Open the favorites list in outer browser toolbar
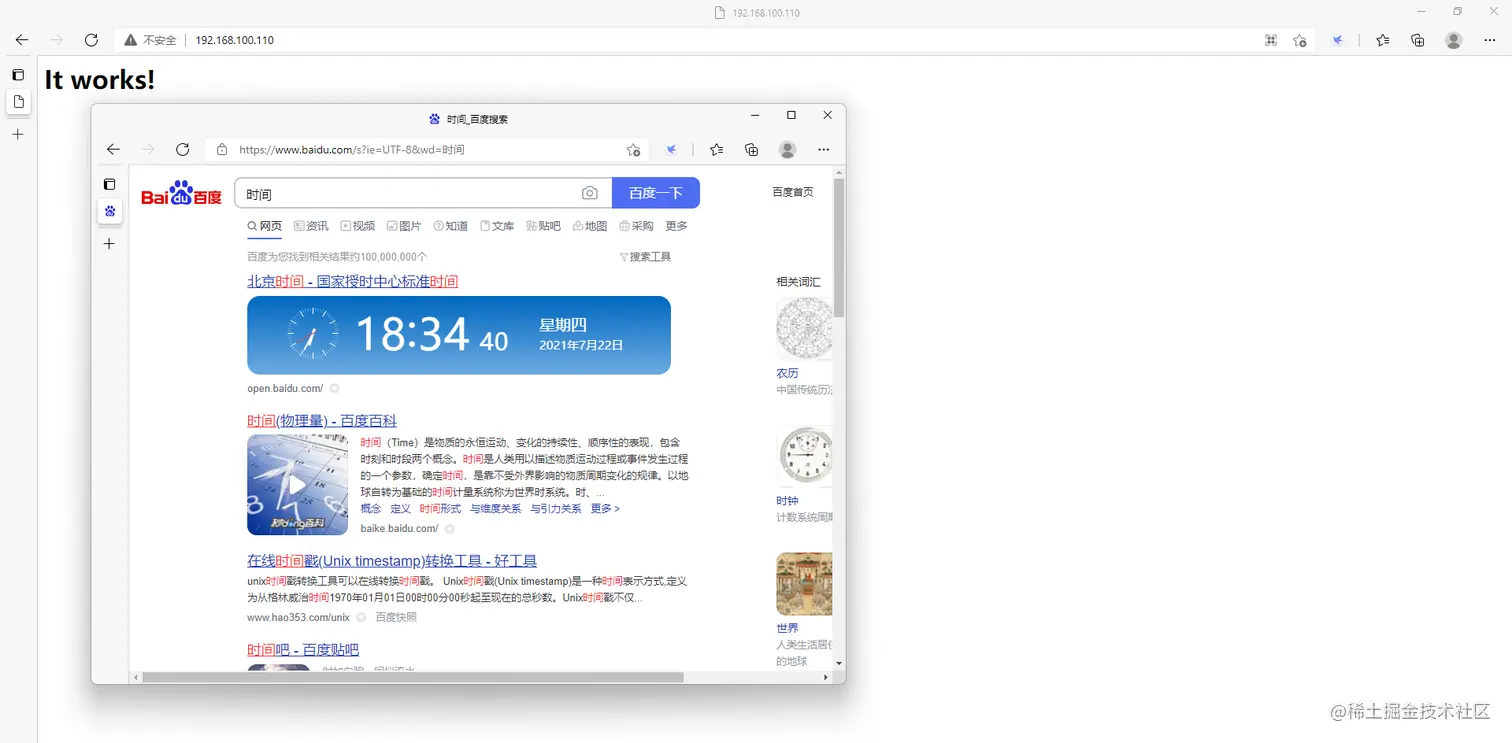Image resolution: width=1512 pixels, height=743 pixels. tap(1382, 40)
